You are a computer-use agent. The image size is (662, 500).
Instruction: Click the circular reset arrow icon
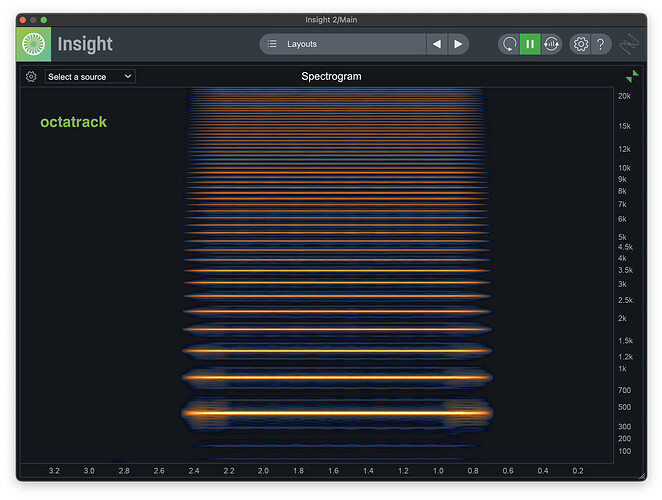pos(509,44)
